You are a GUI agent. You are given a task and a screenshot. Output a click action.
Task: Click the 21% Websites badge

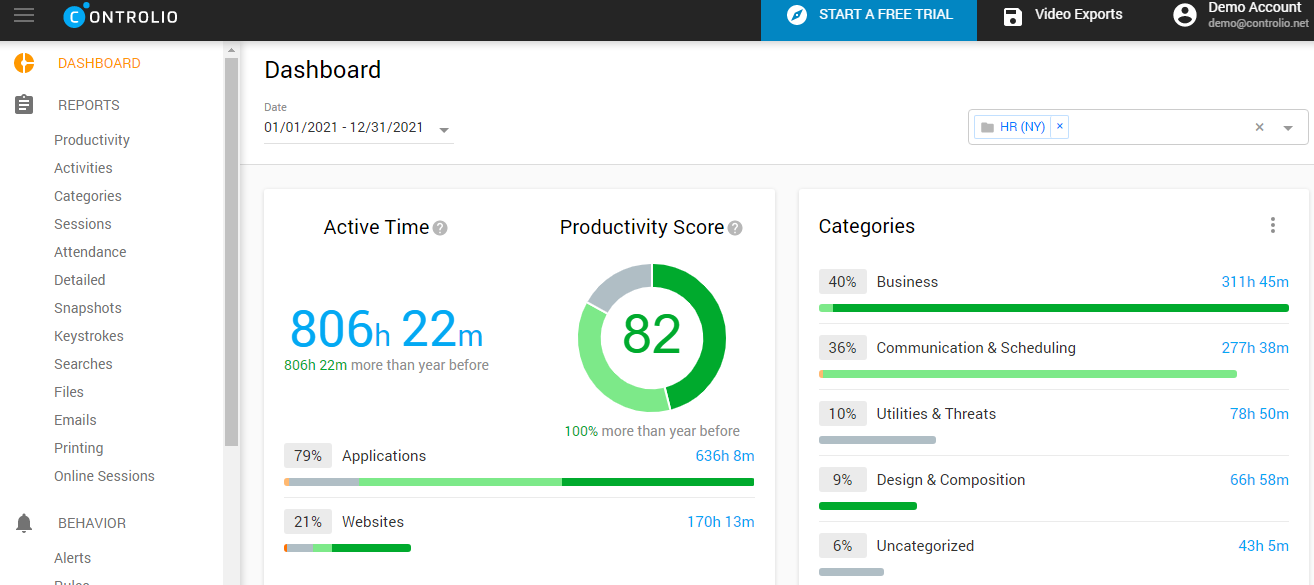(308, 522)
